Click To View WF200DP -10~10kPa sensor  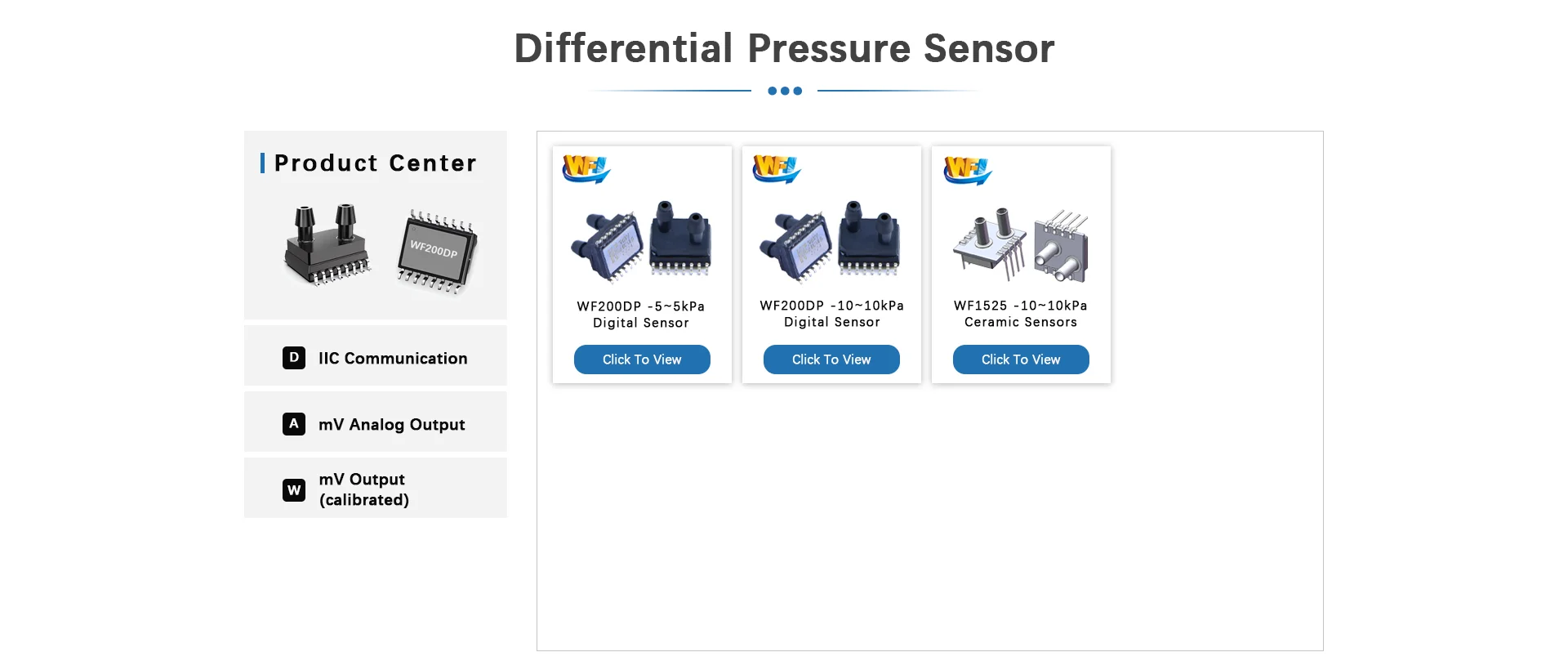pyautogui.click(x=831, y=360)
